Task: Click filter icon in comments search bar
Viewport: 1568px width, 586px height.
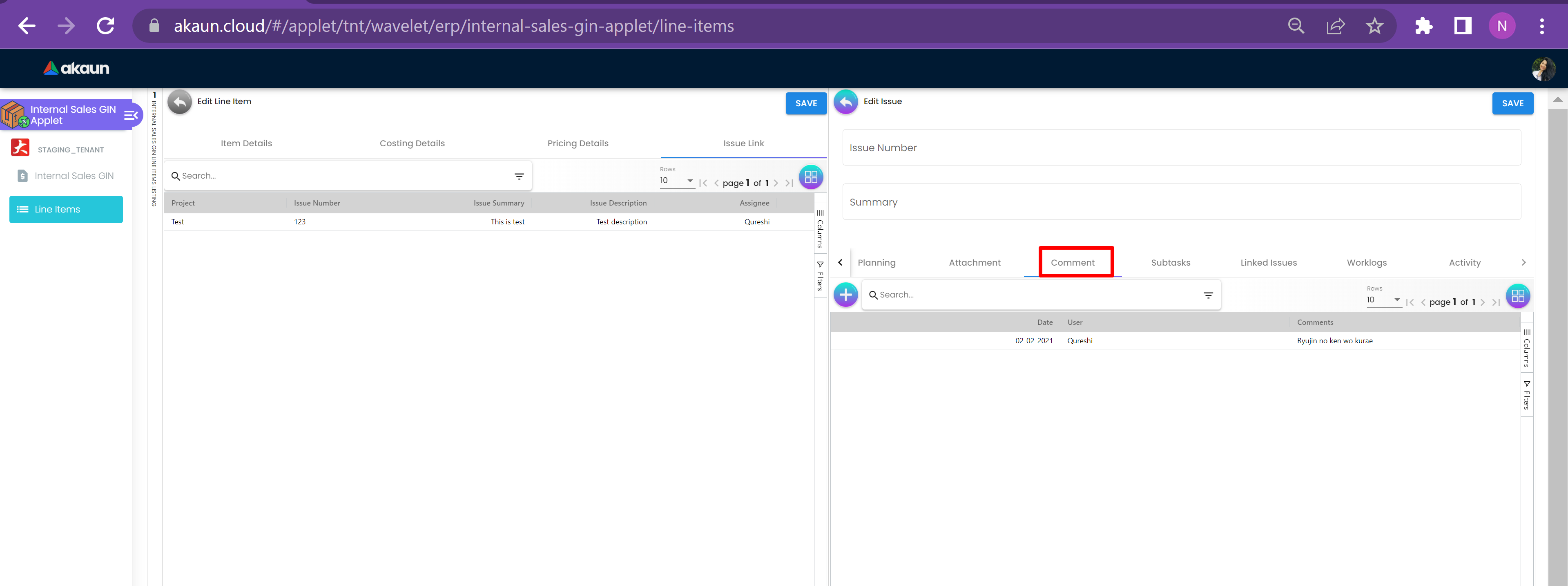Action: click(x=1208, y=295)
